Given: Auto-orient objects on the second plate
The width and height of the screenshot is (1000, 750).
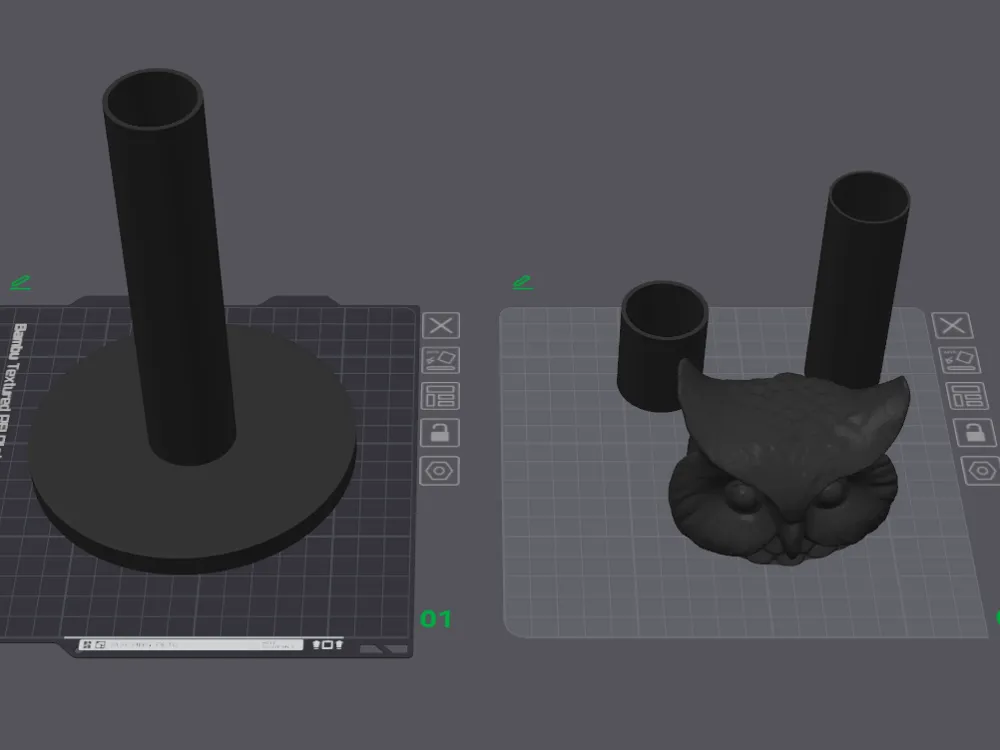Looking at the screenshot, I should tap(959, 360).
